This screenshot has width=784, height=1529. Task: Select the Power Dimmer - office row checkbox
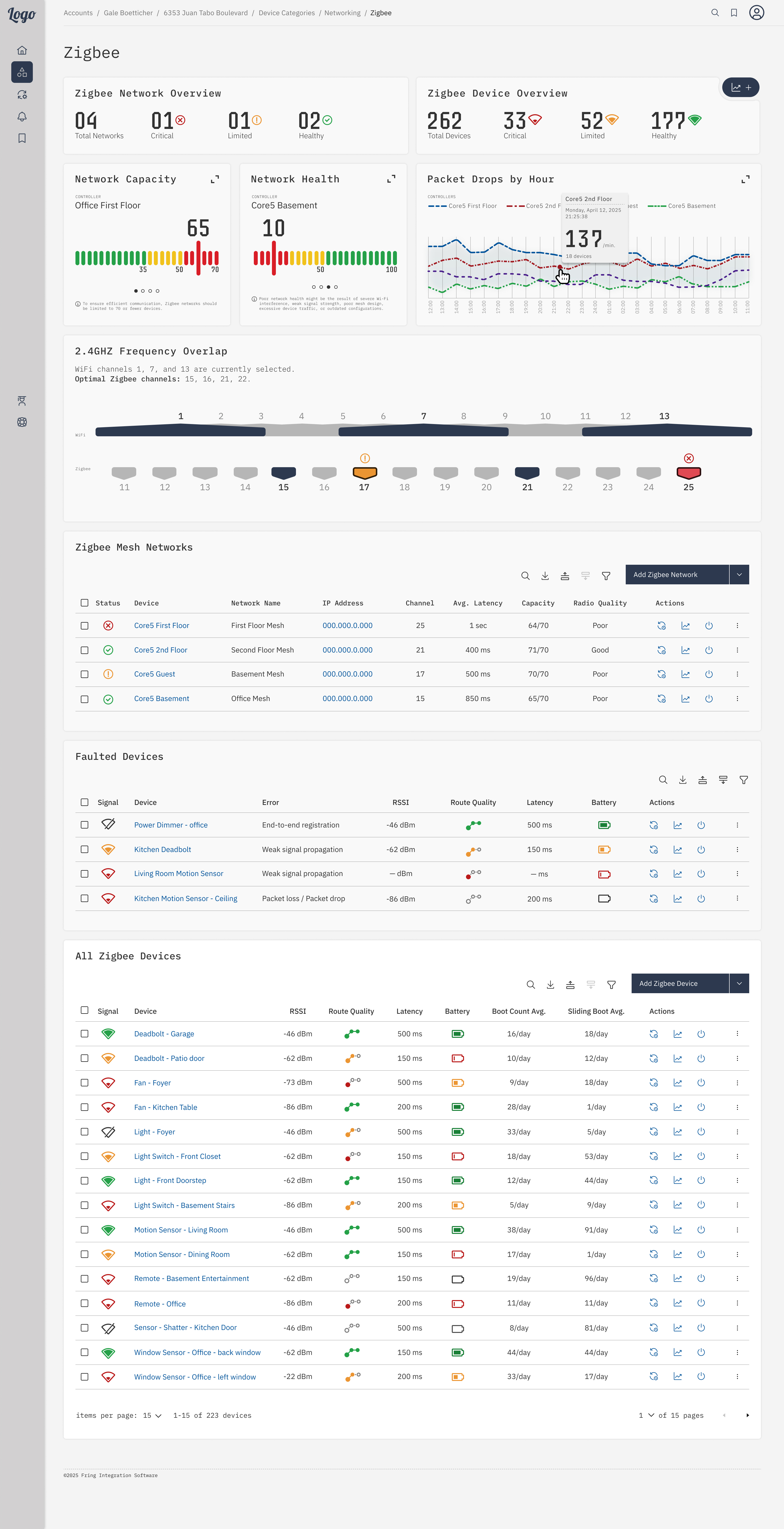(x=84, y=825)
